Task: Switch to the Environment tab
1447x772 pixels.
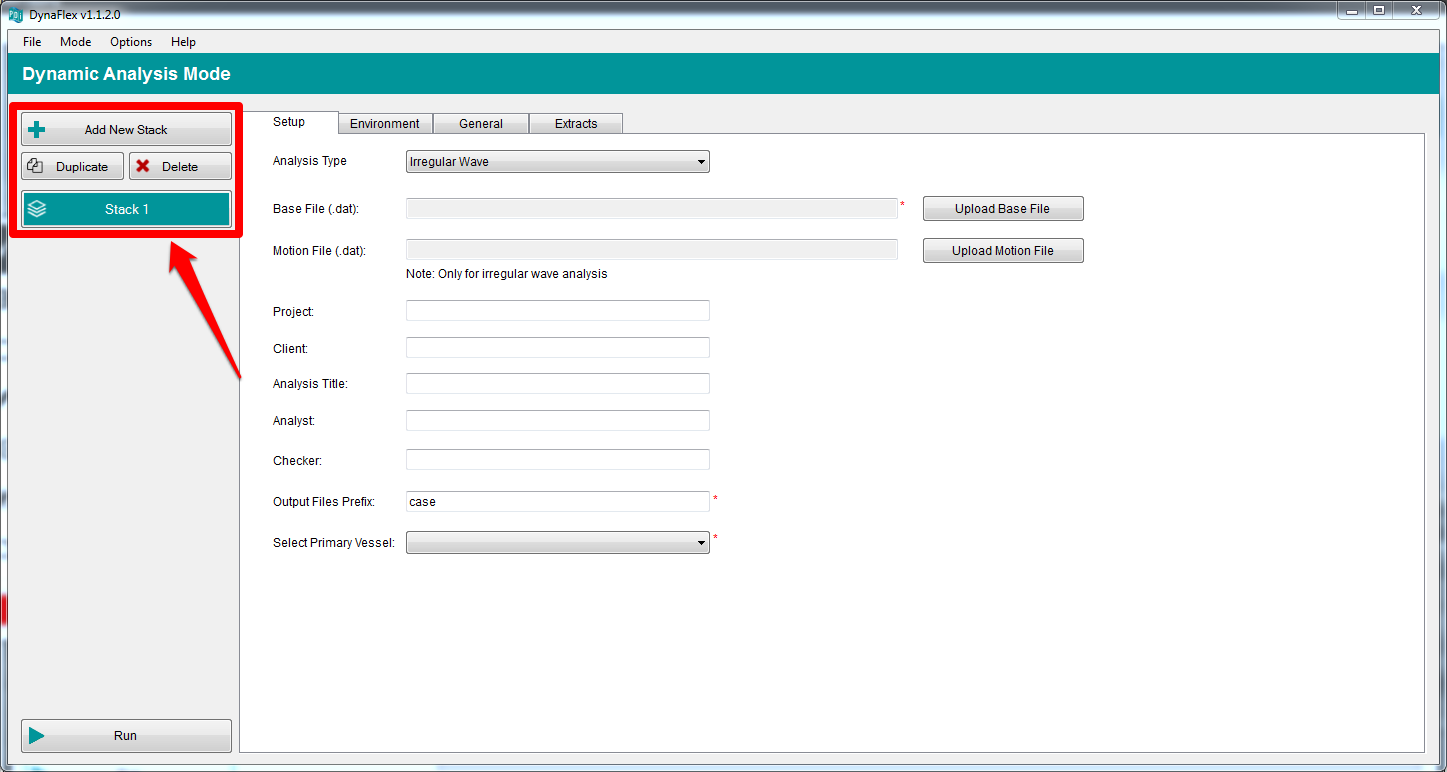Action: click(x=385, y=124)
